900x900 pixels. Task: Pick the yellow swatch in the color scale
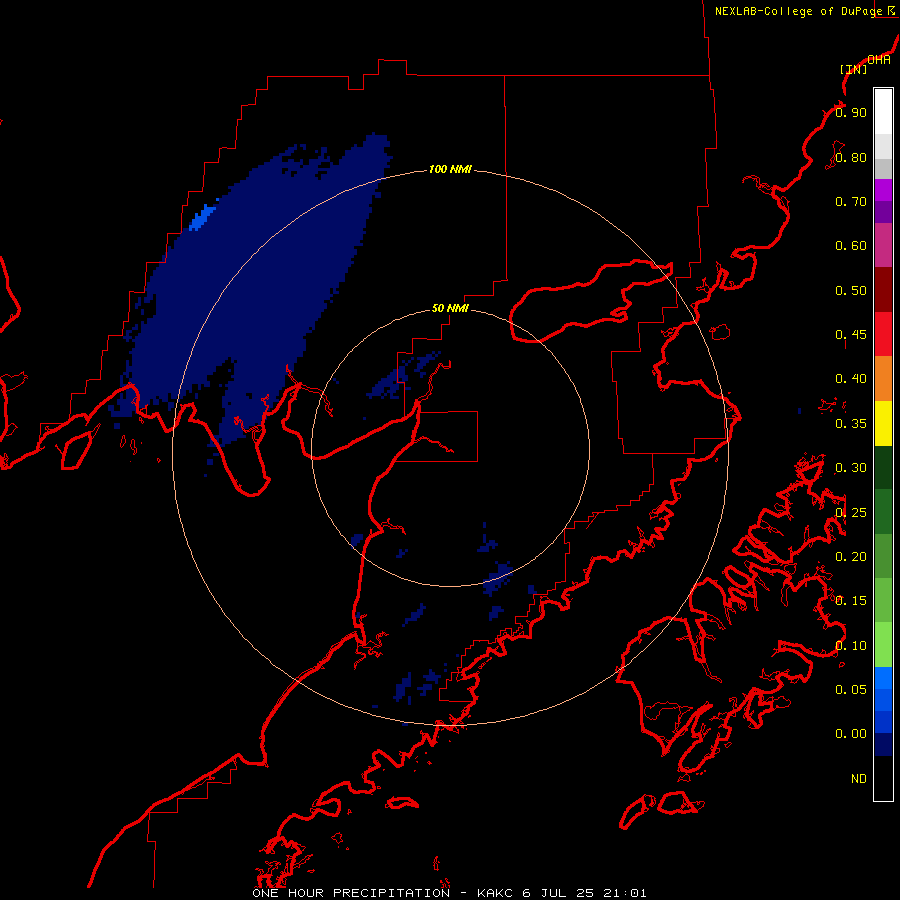tap(883, 424)
